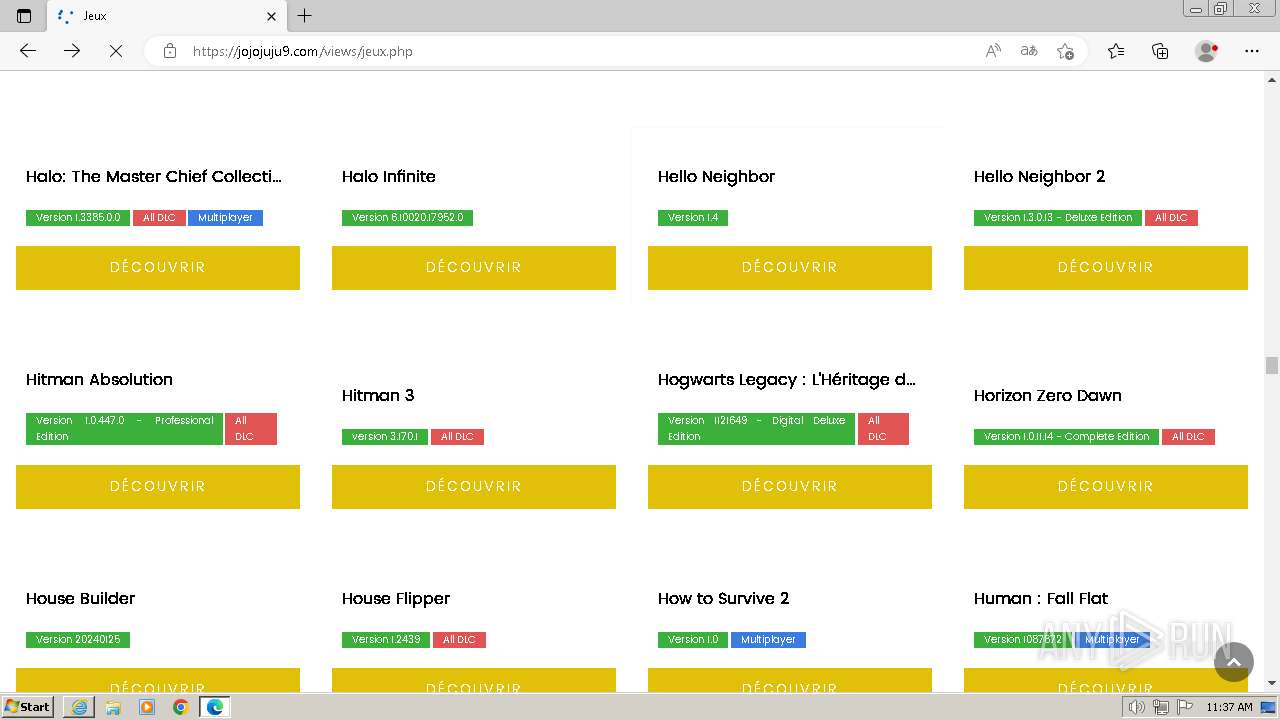Viewport: 1280px width, 720px height.
Task: Open the Hello Neighbor title
Action: click(x=716, y=177)
